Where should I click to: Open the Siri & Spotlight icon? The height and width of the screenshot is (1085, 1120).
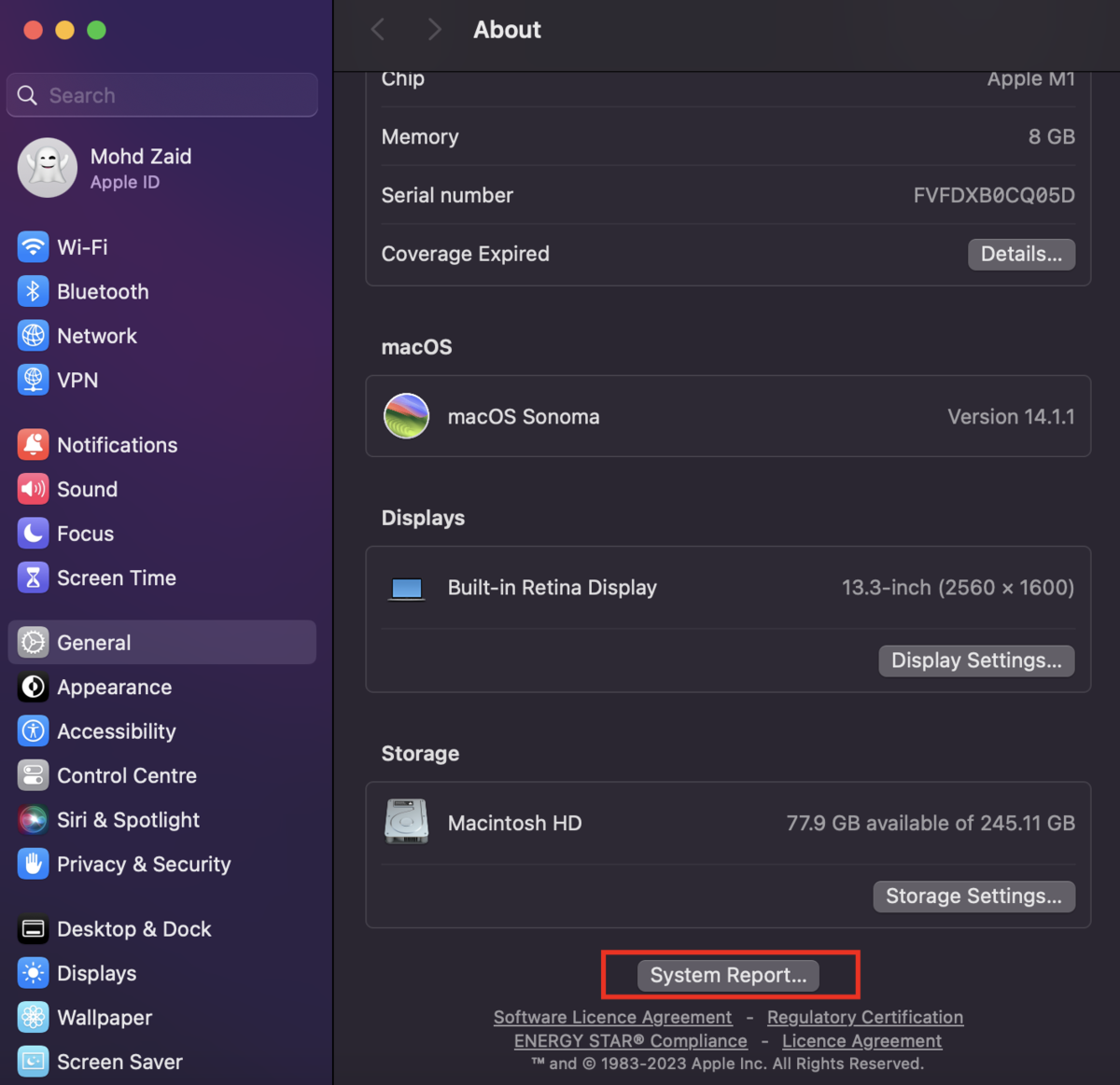(33, 820)
